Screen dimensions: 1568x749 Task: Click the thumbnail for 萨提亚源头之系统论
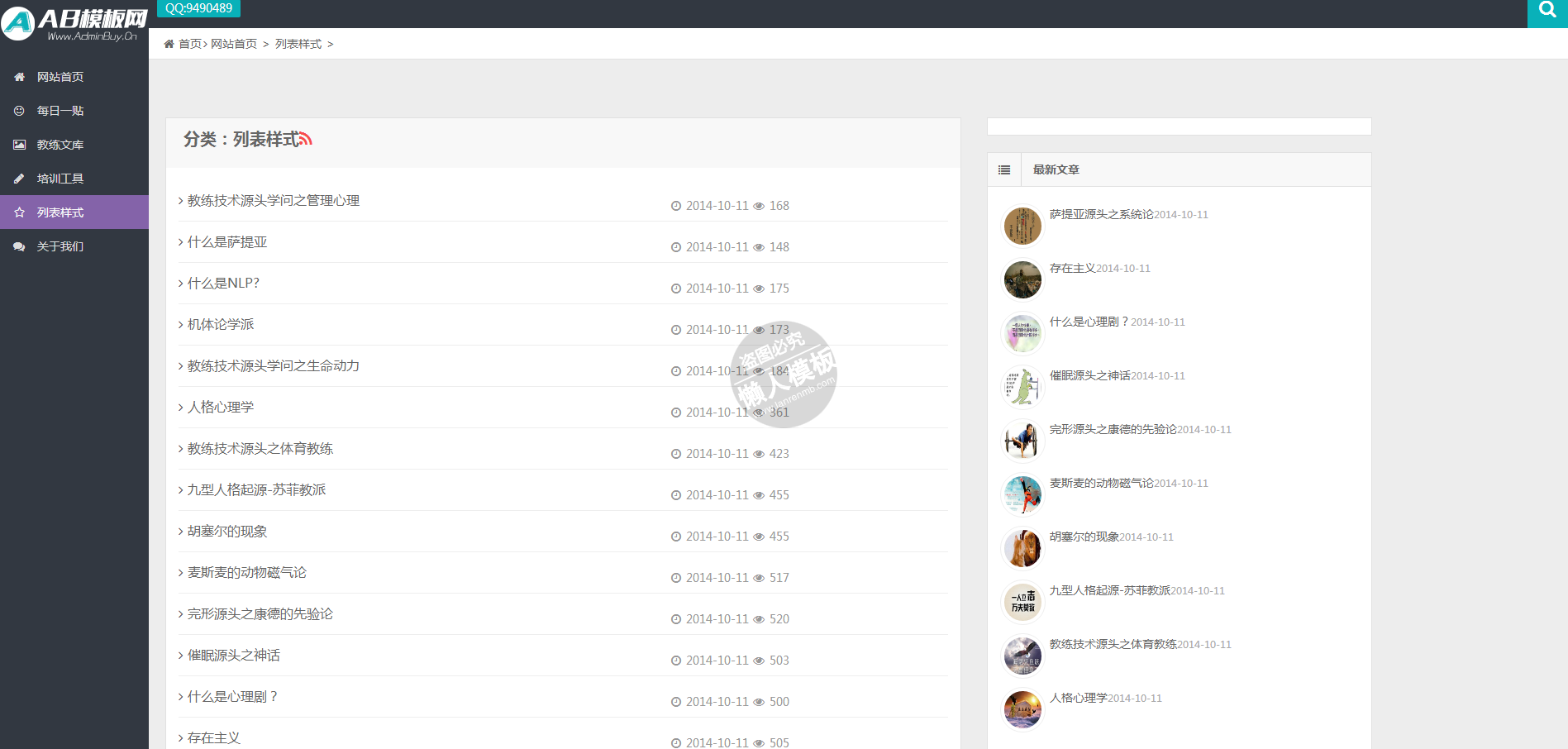click(x=1022, y=226)
